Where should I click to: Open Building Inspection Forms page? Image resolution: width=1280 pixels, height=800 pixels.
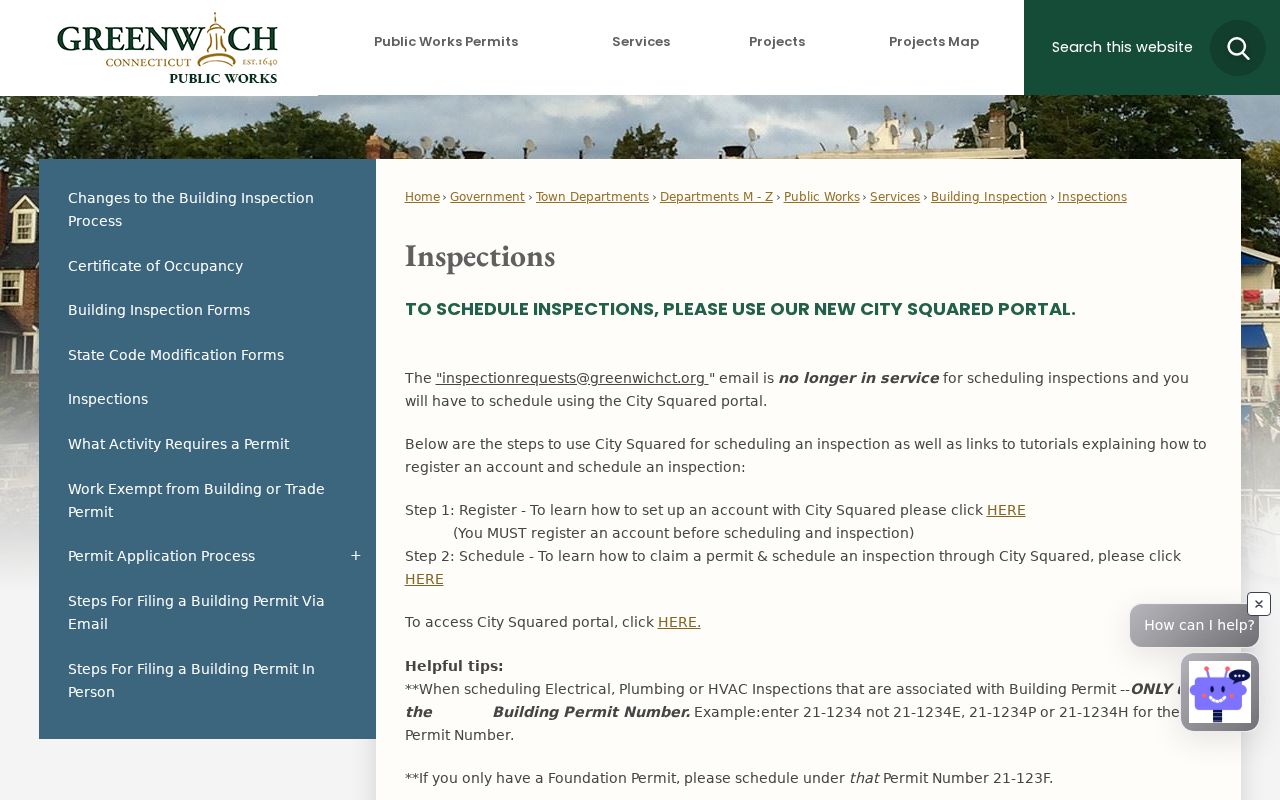click(207, 310)
